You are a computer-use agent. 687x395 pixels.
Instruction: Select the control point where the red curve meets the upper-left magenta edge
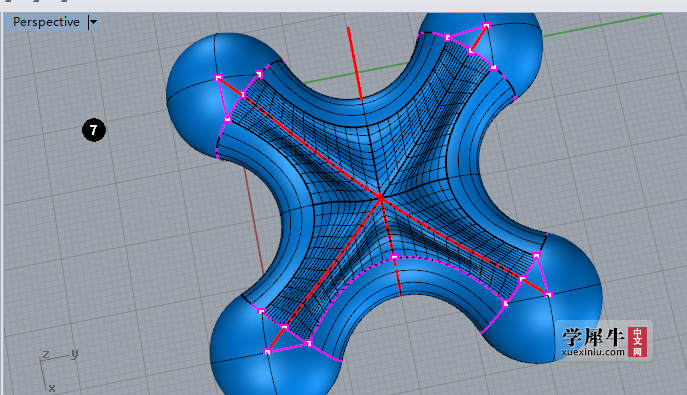click(243, 94)
